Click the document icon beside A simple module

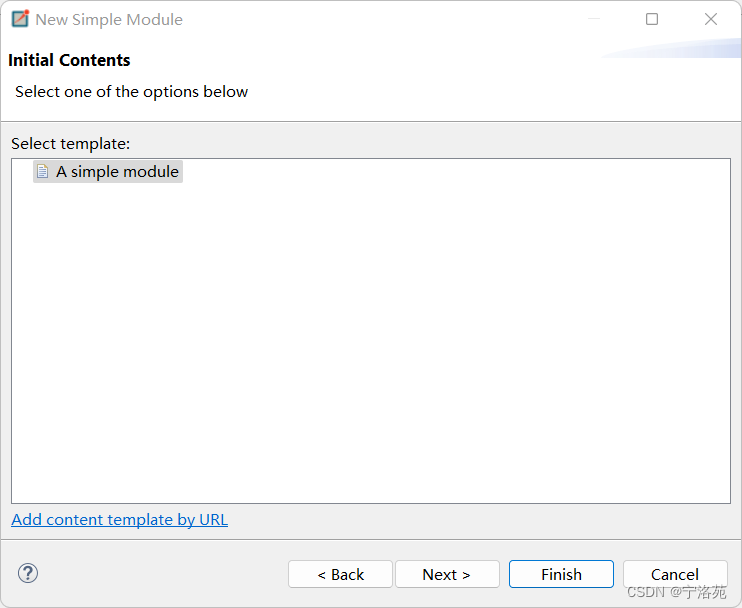click(x=43, y=171)
